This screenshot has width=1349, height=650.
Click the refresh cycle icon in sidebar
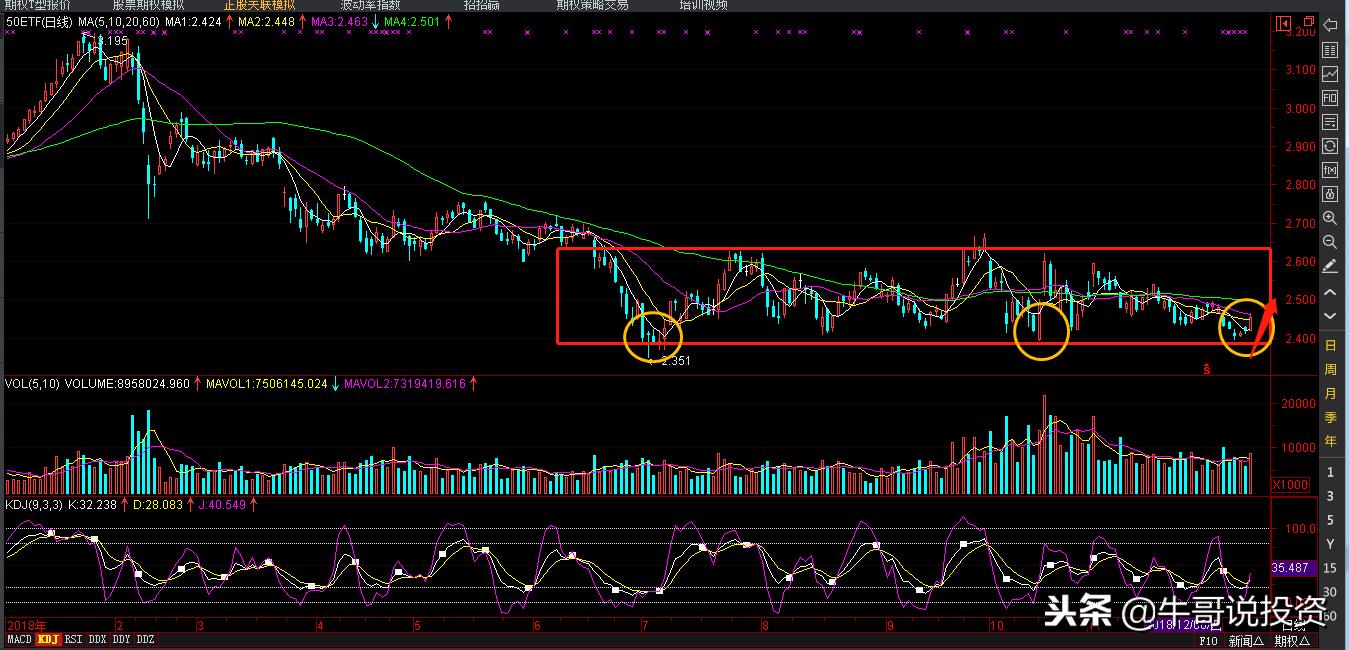1330,146
